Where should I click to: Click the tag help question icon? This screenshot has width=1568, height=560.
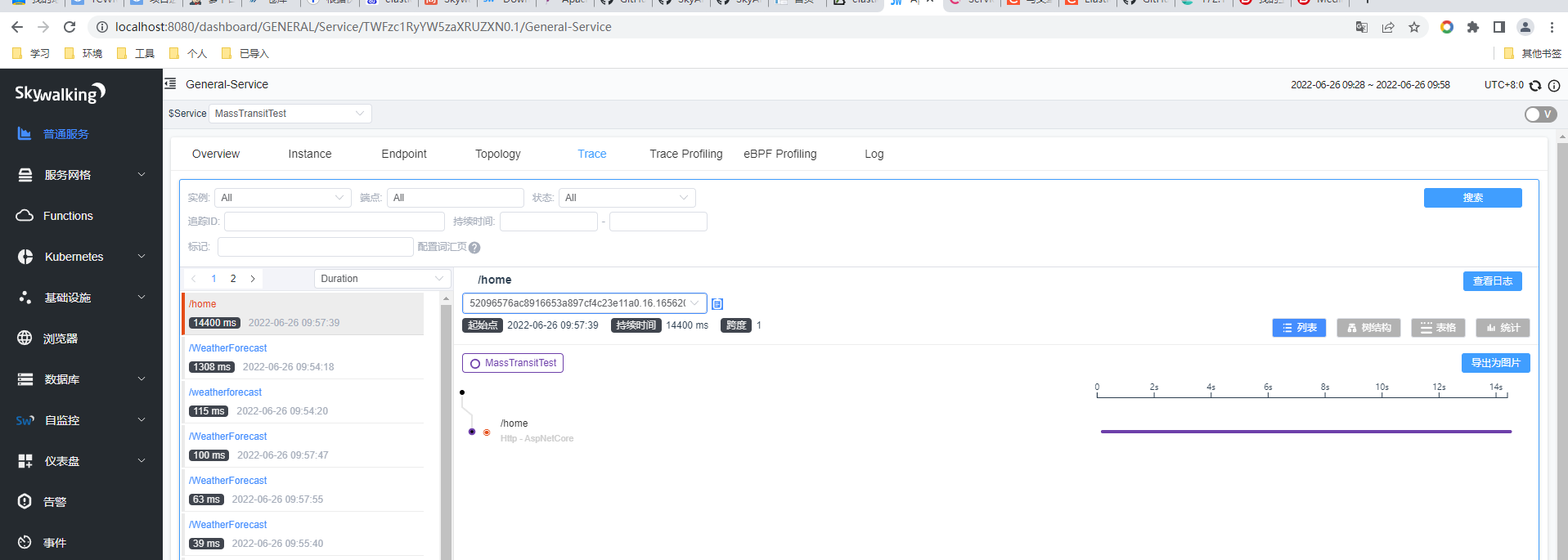click(474, 248)
